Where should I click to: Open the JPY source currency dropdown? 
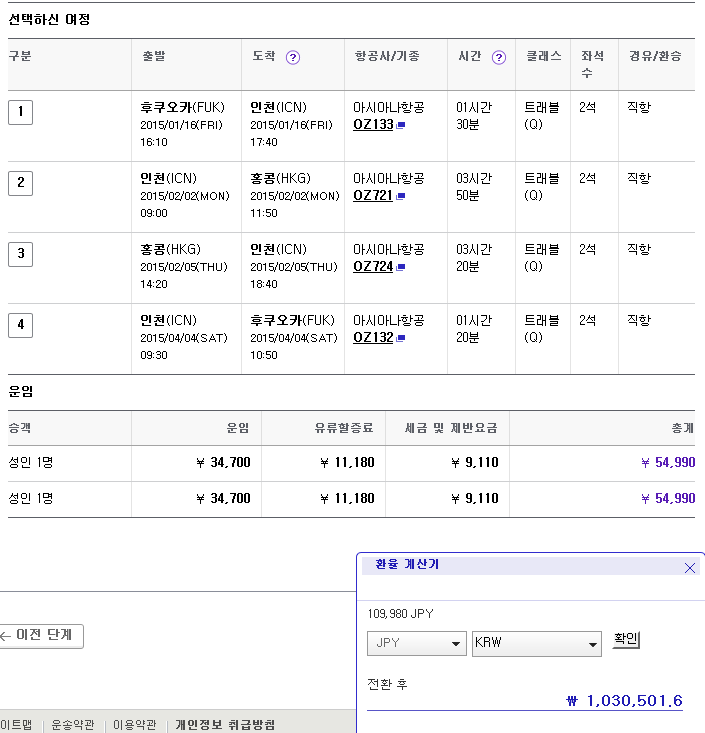417,643
